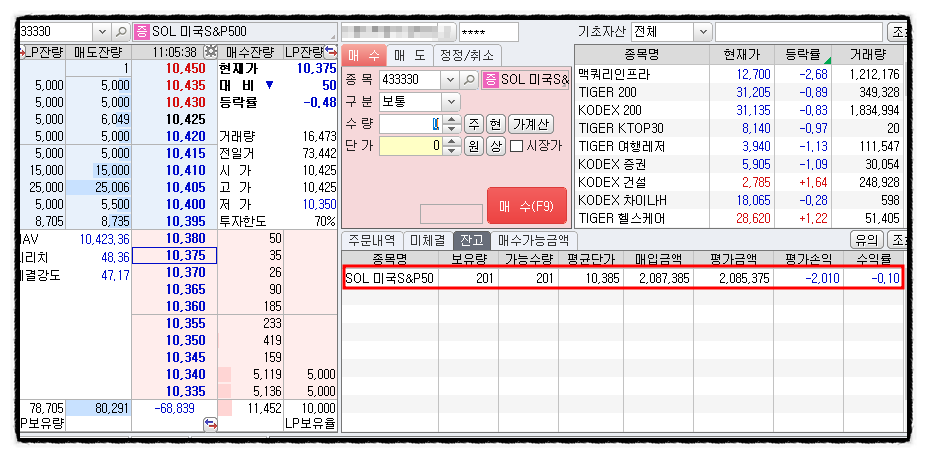Focus the yellow 단가 price input field
This screenshot has width=927, height=458.
(x=411, y=146)
